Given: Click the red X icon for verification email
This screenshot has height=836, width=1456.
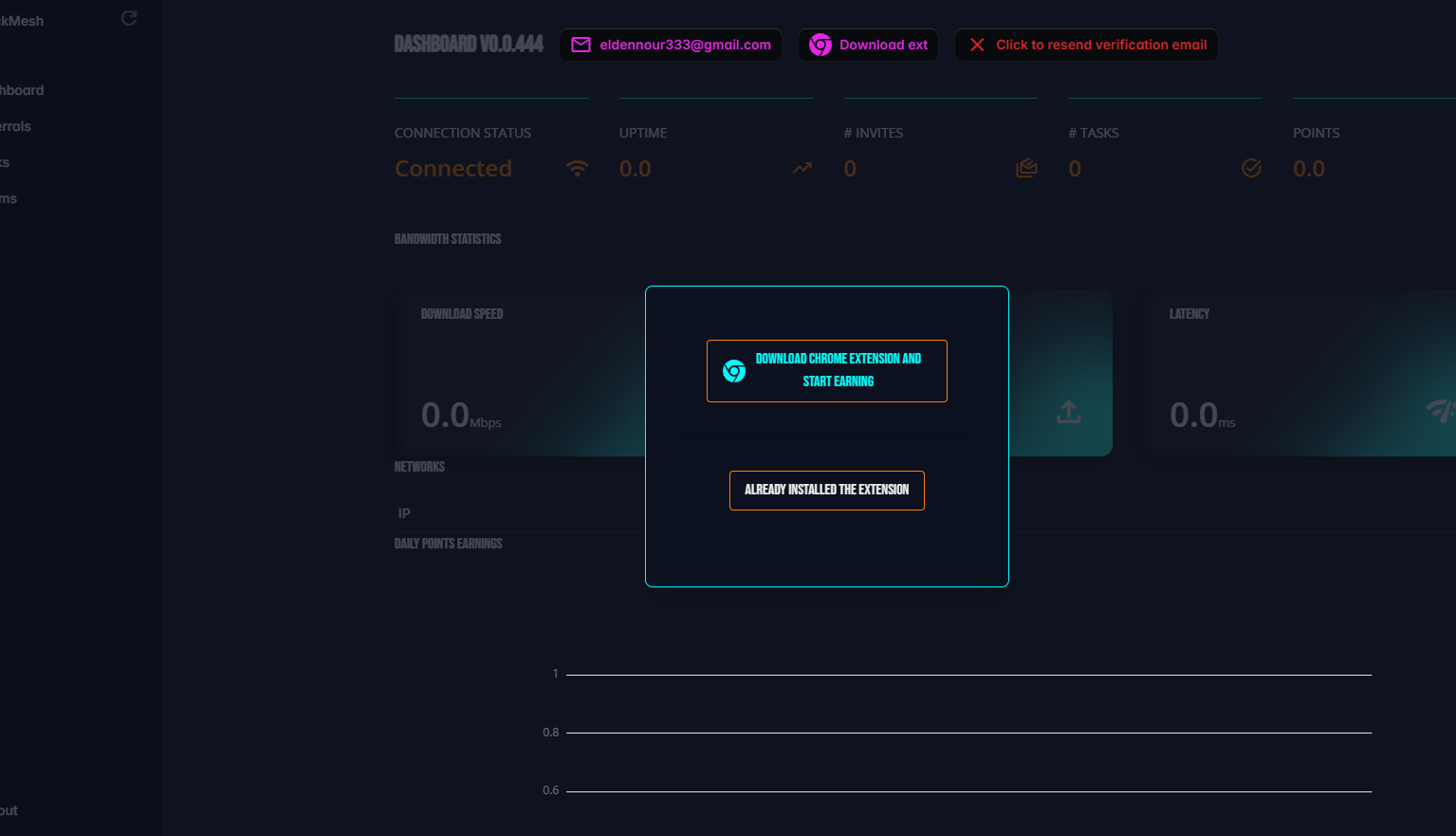Looking at the screenshot, I should (x=977, y=45).
